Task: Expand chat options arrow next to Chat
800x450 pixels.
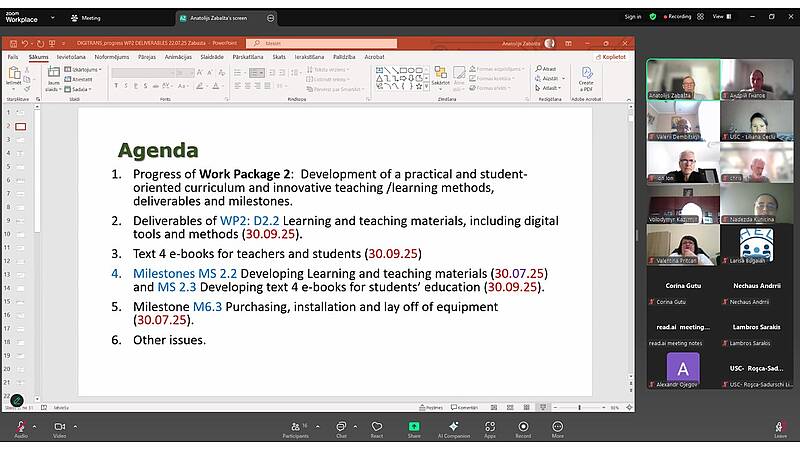Action: 355,427
